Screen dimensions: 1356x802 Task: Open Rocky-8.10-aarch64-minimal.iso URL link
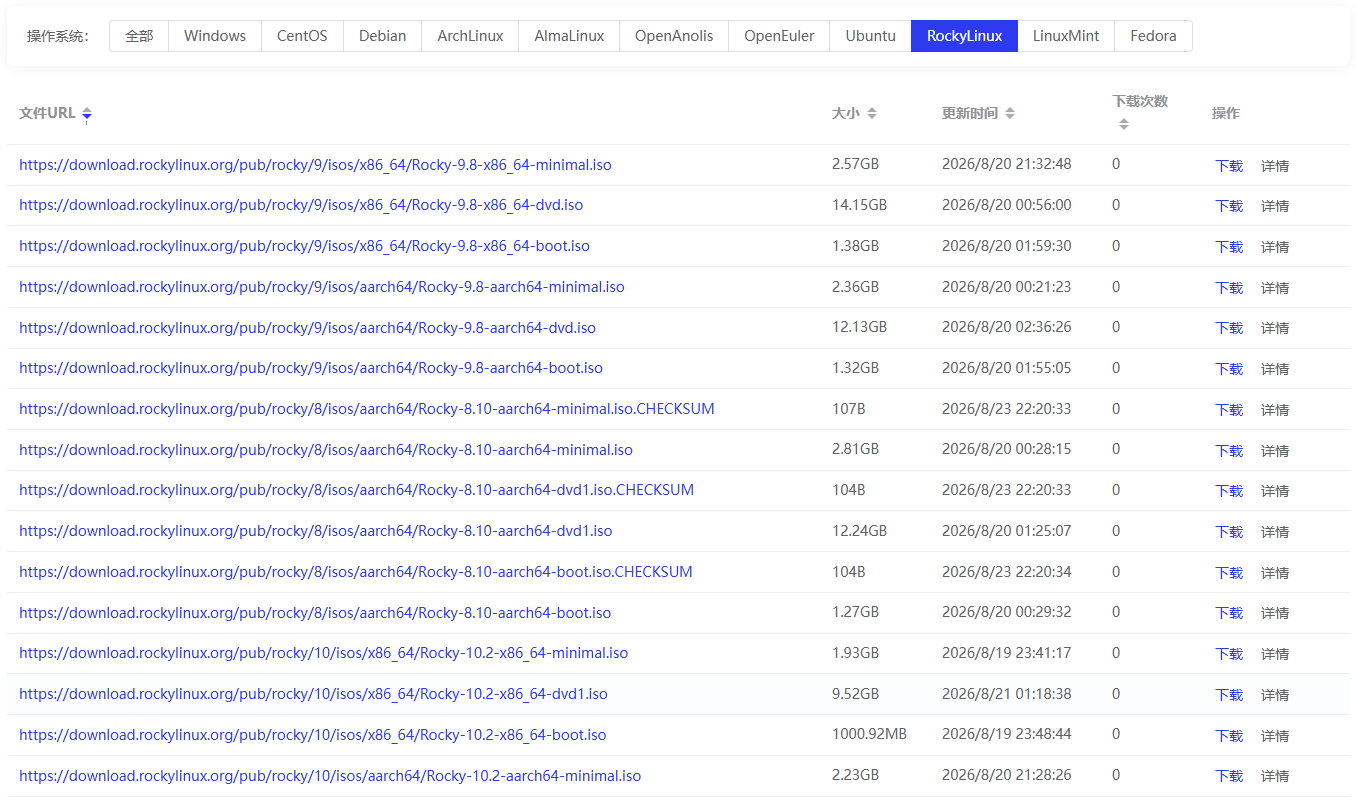[326, 450]
